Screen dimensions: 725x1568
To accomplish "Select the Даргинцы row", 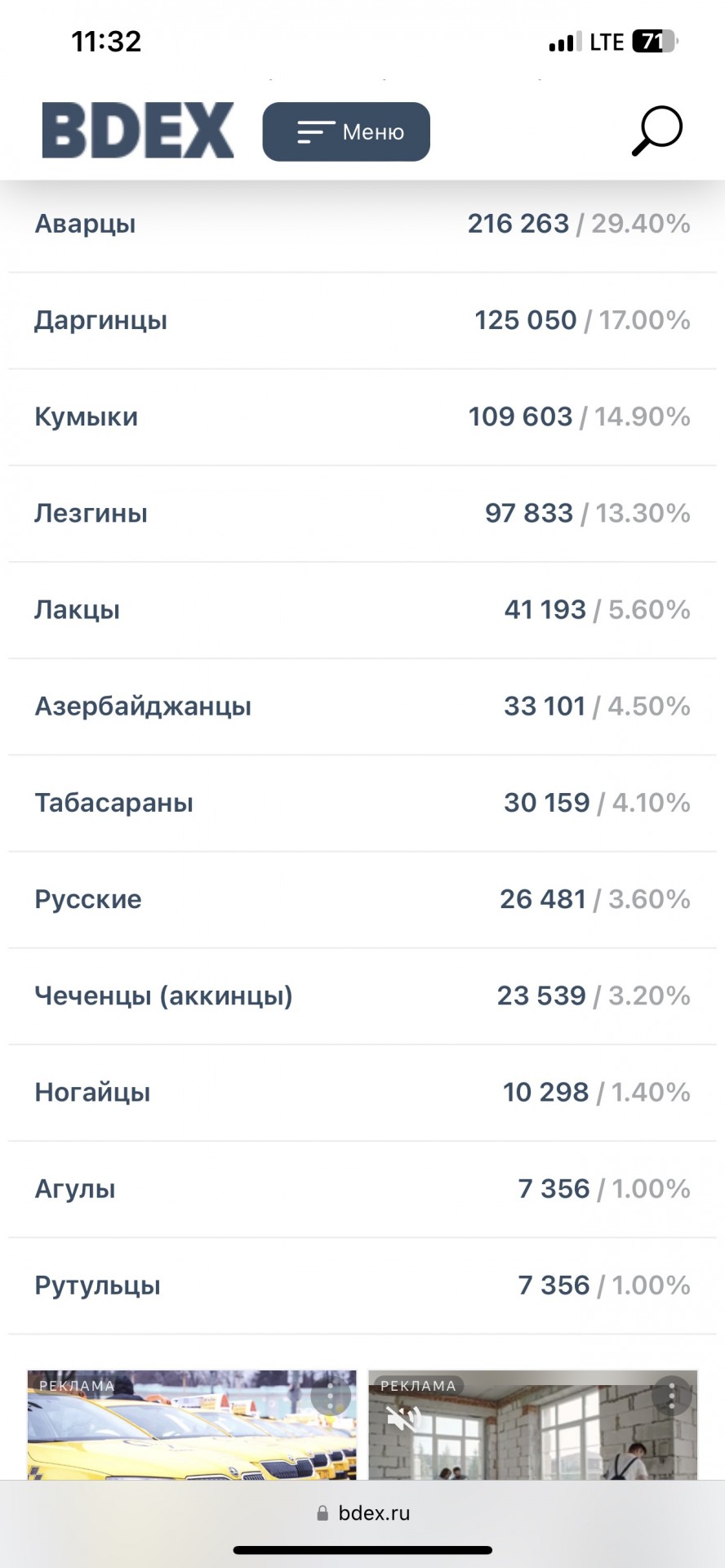I will click(x=362, y=320).
